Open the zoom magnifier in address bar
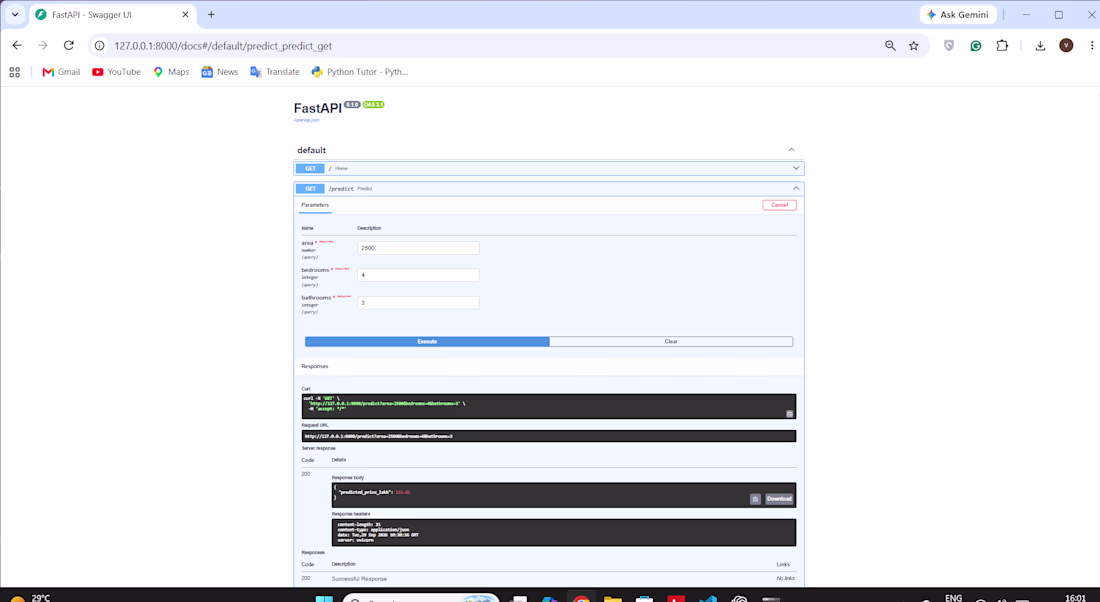 pos(890,46)
